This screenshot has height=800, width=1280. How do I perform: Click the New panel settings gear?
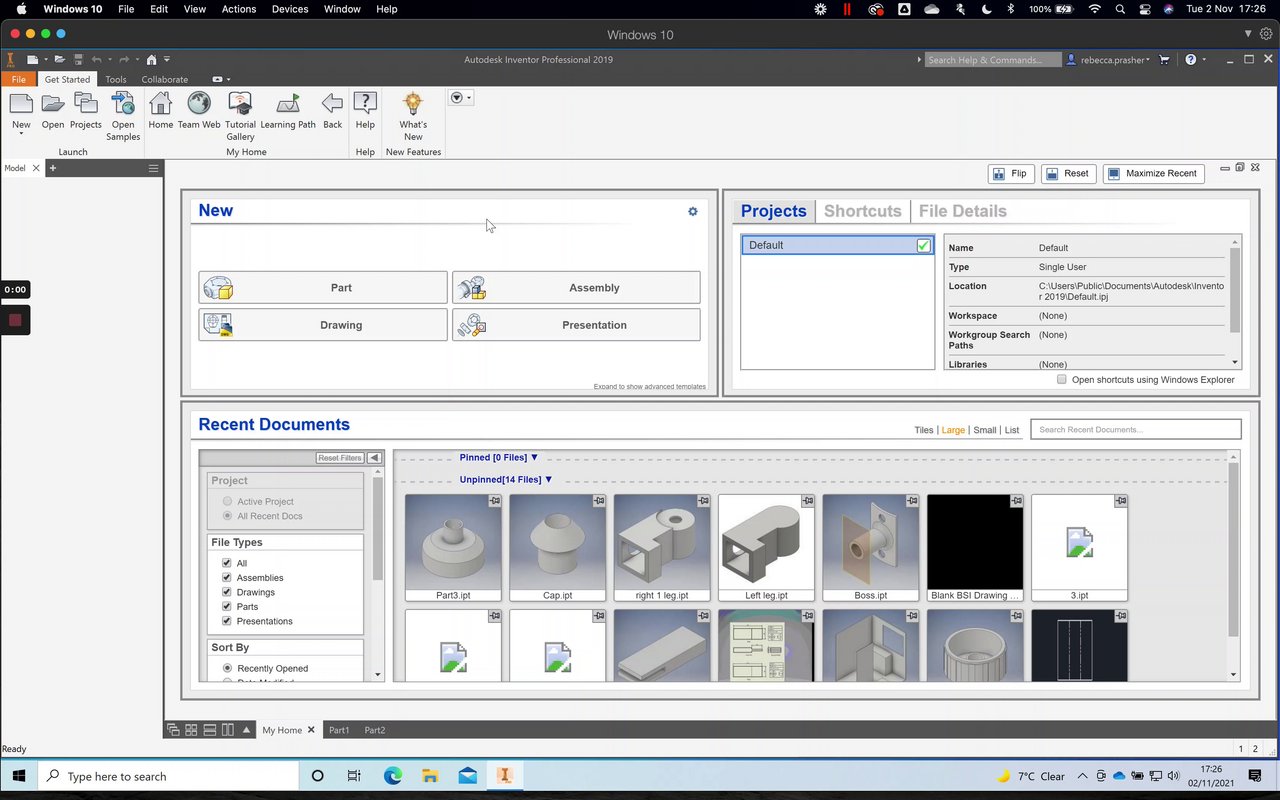[692, 212]
